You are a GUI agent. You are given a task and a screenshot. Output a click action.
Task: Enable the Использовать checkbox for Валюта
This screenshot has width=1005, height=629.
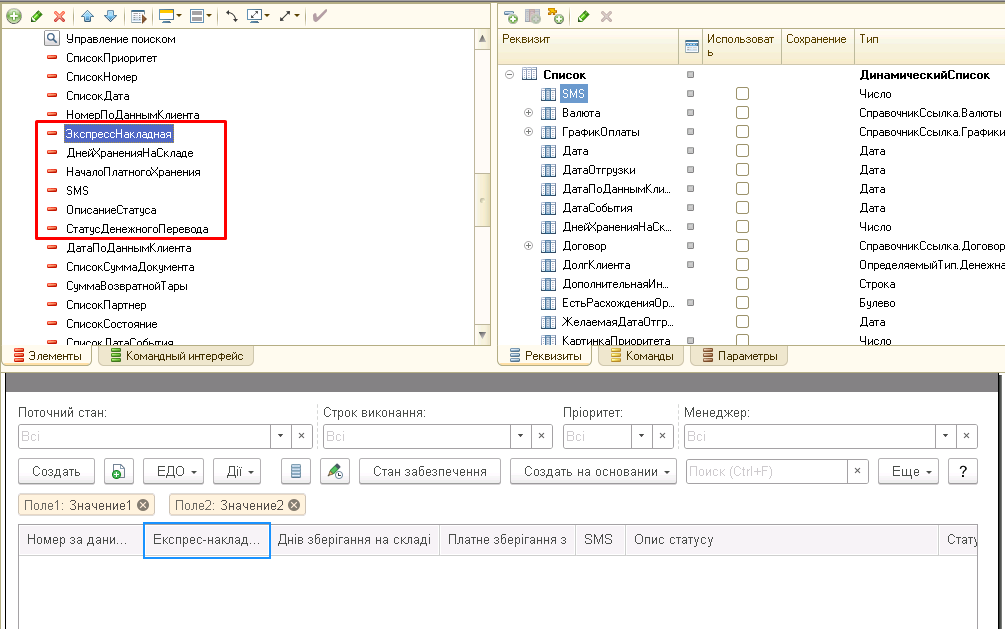(742, 113)
